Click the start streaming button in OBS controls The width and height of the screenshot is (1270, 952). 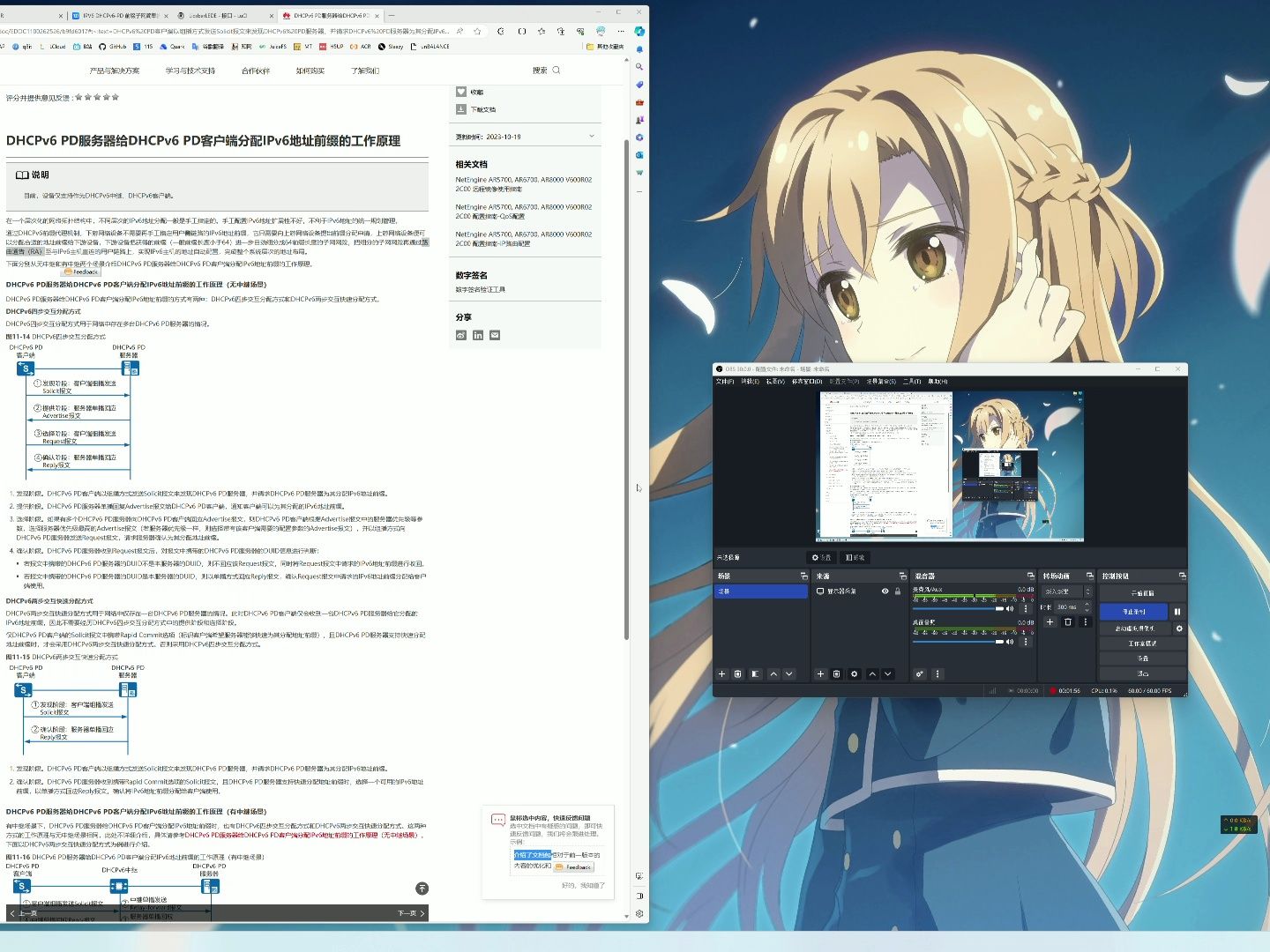tap(1142, 593)
